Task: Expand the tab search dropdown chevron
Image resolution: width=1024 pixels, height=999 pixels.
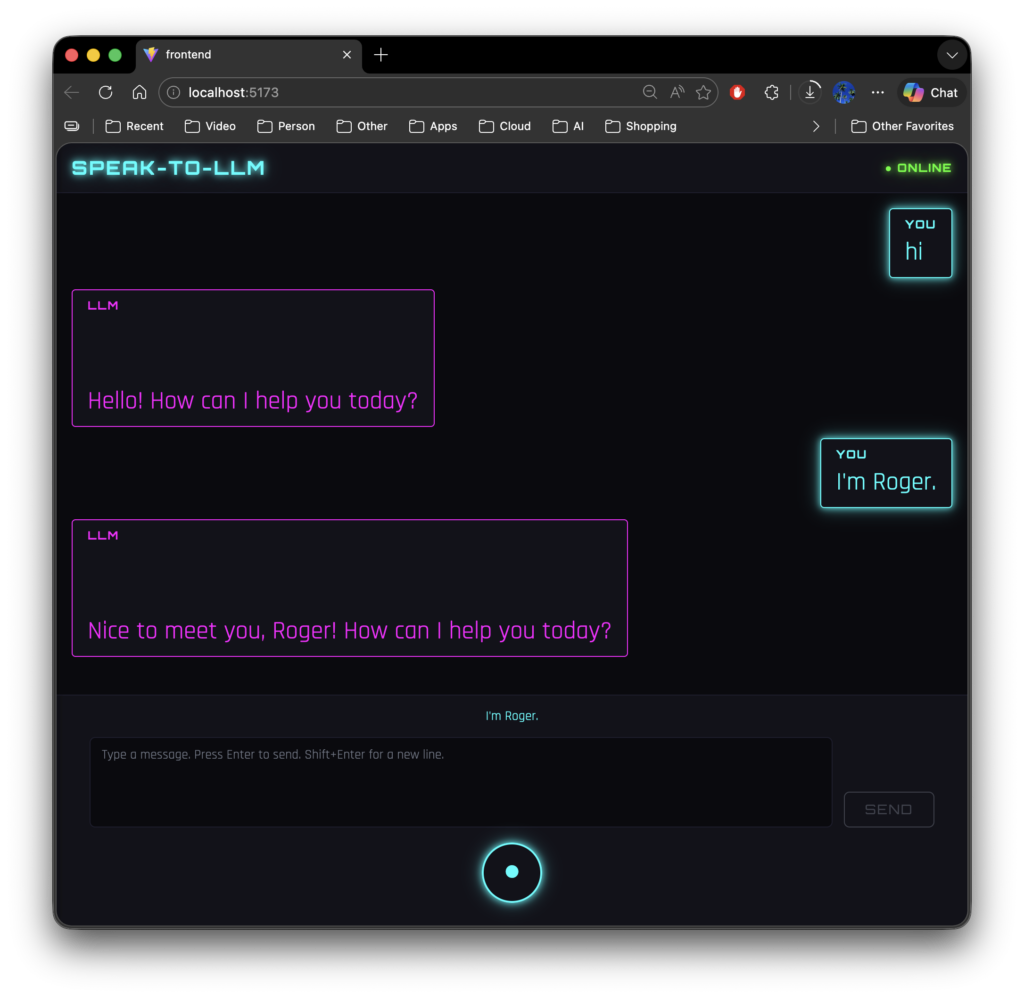Action: point(951,55)
